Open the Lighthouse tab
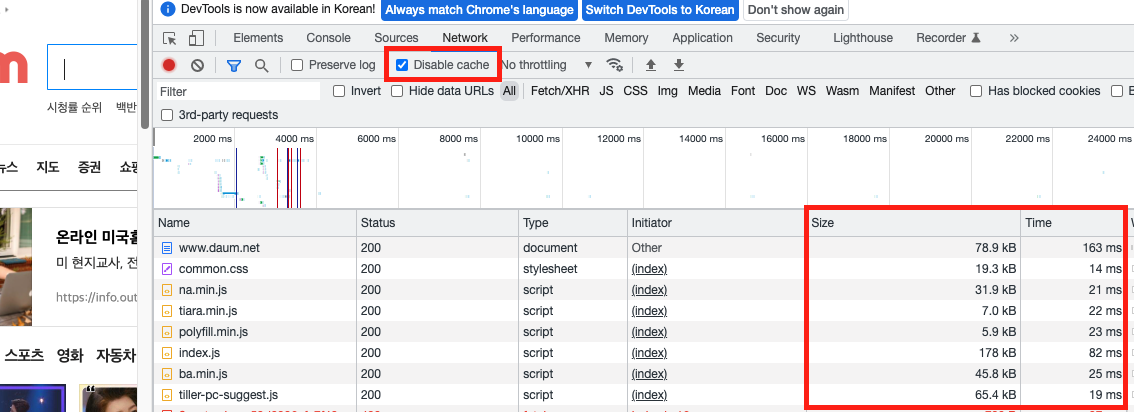The width and height of the screenshot is (1134, 412). pos(863,38)
